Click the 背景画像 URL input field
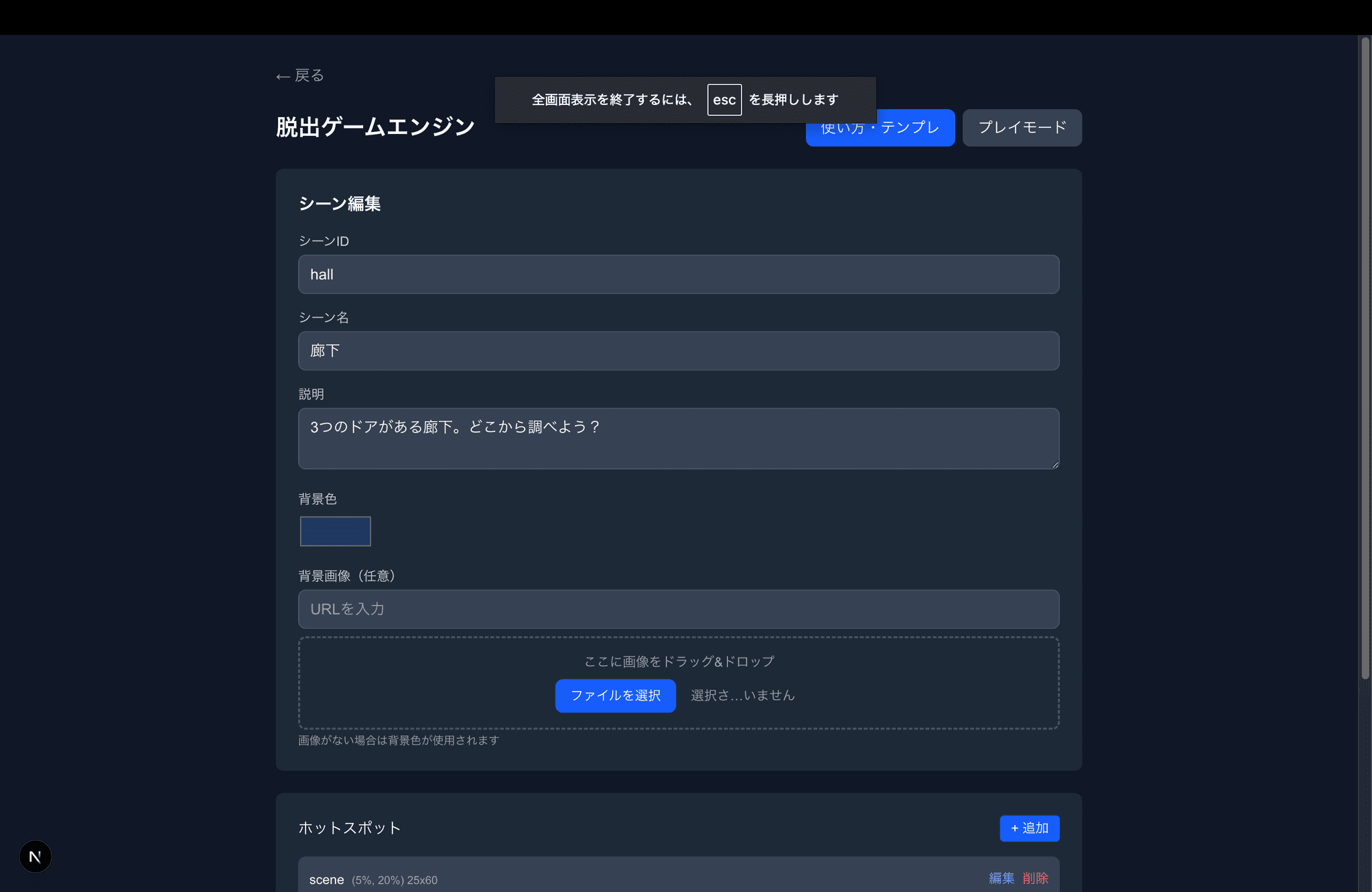Image resolution: width=1372 pixels, height=892 pixels. 678,609
